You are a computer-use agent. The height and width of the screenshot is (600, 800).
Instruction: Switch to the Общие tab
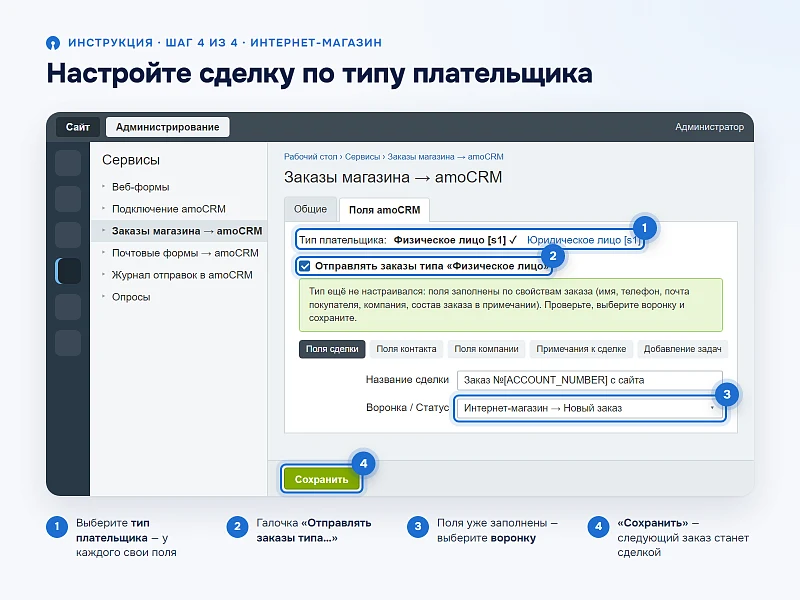(x=310, y=209)
